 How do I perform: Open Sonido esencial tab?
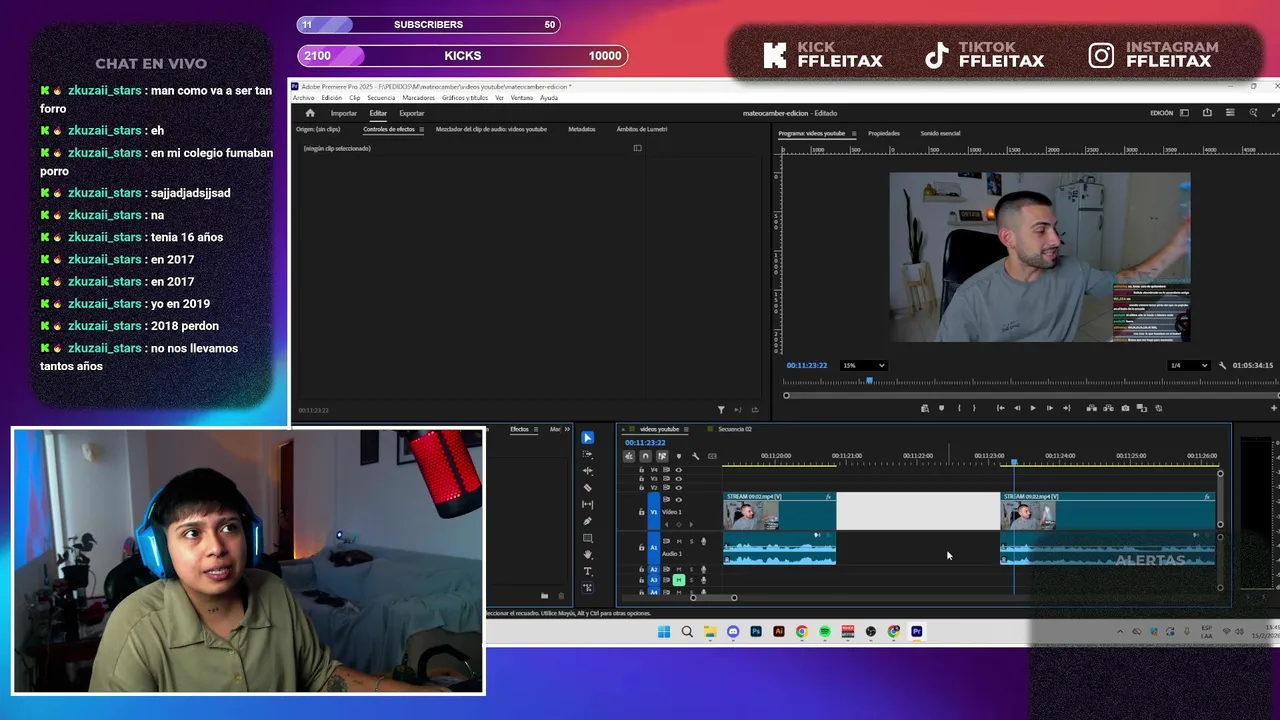(940, 134)
